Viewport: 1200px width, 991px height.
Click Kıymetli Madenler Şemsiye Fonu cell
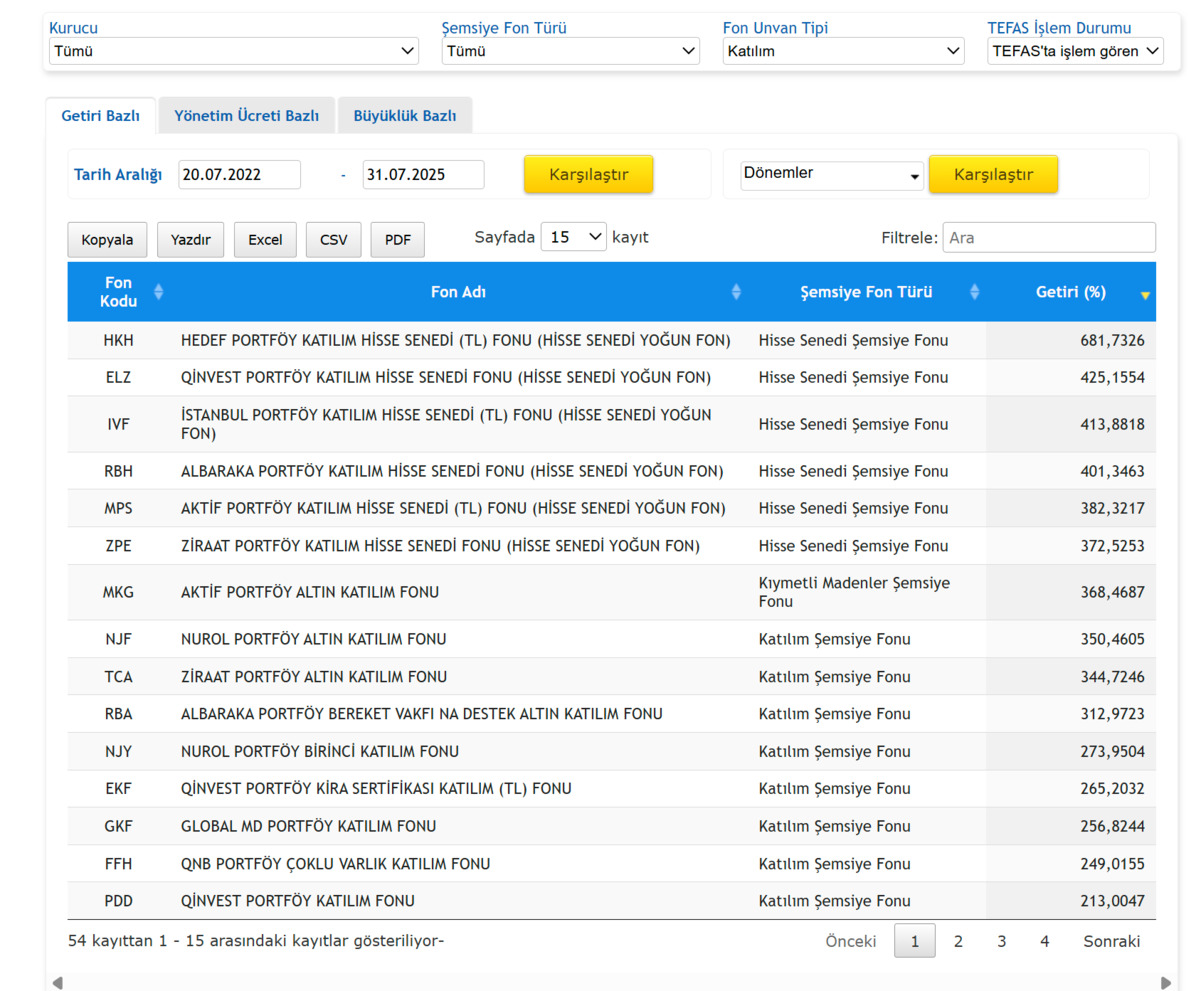[855, 593]
